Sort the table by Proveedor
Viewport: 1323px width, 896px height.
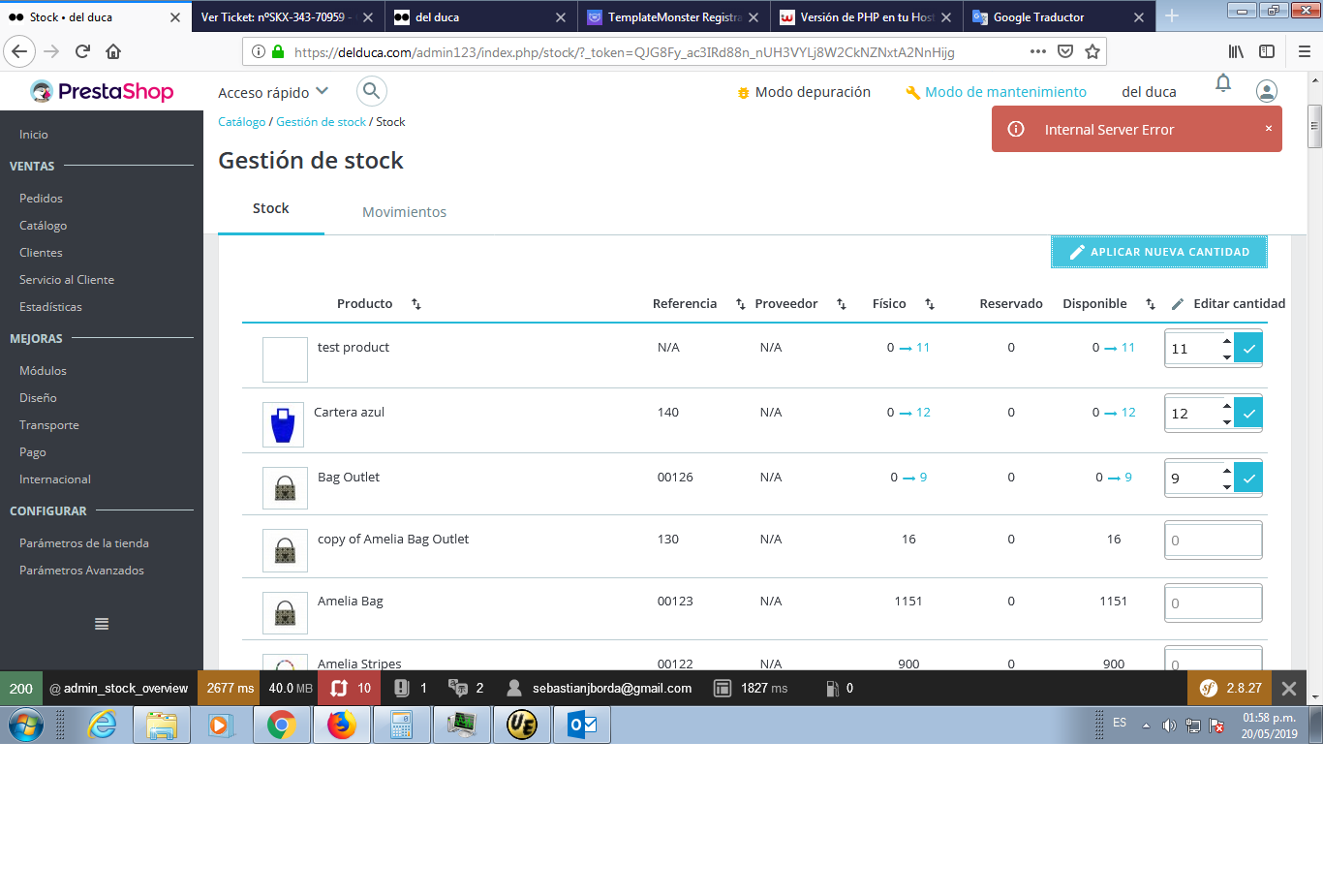842,304
